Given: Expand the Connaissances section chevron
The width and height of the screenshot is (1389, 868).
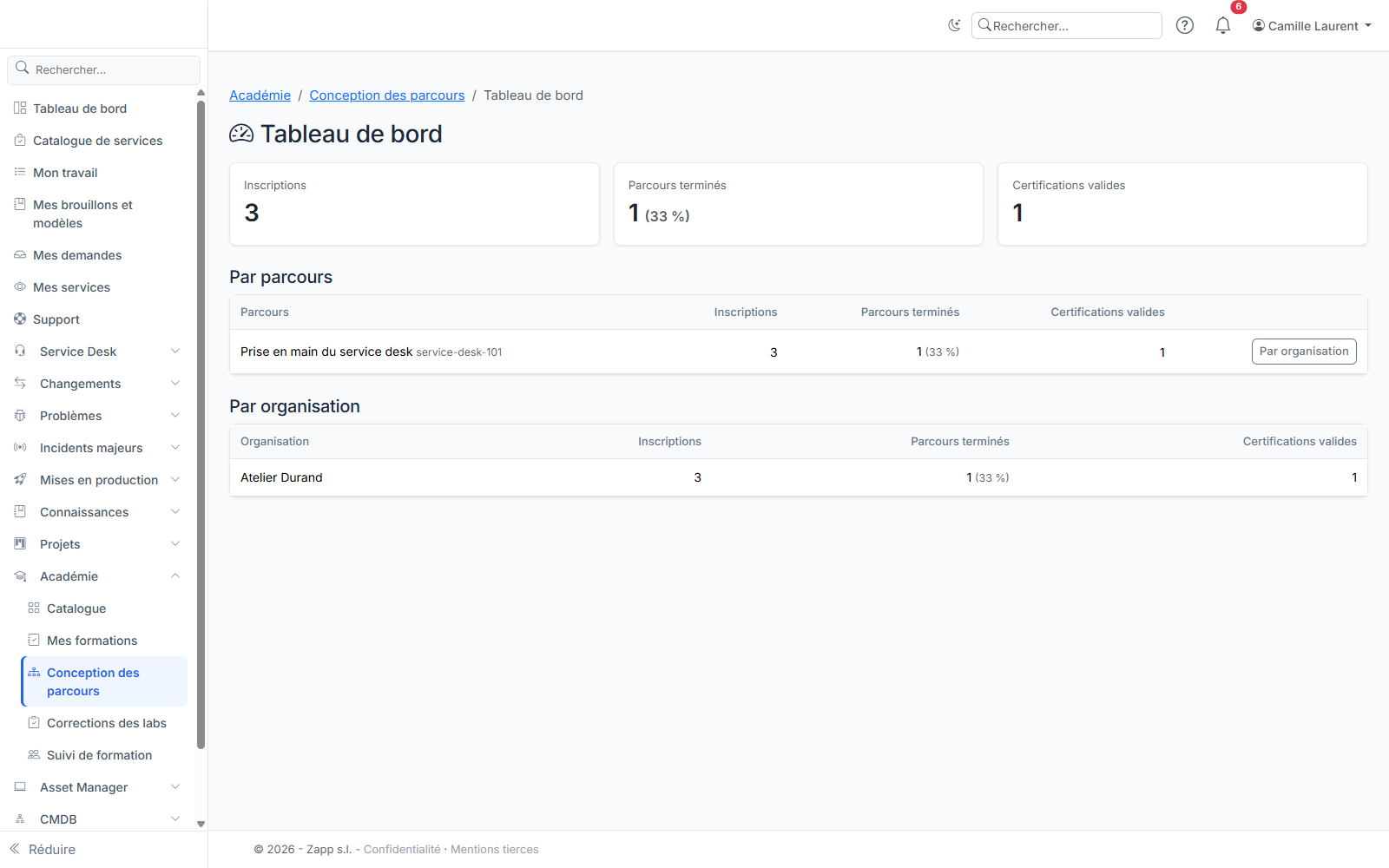Looking at the screenshot, I should tap(175, 511).
